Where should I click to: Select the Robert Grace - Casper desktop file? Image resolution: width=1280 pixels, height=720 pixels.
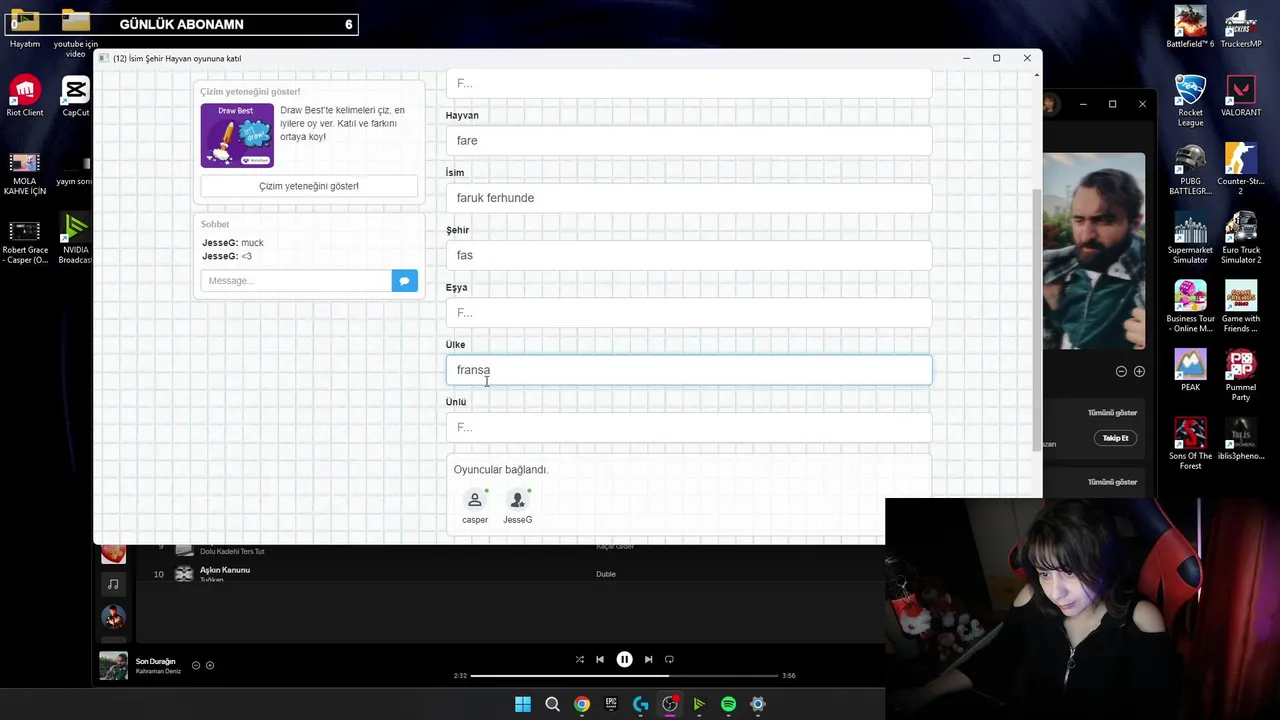(25, 241)
